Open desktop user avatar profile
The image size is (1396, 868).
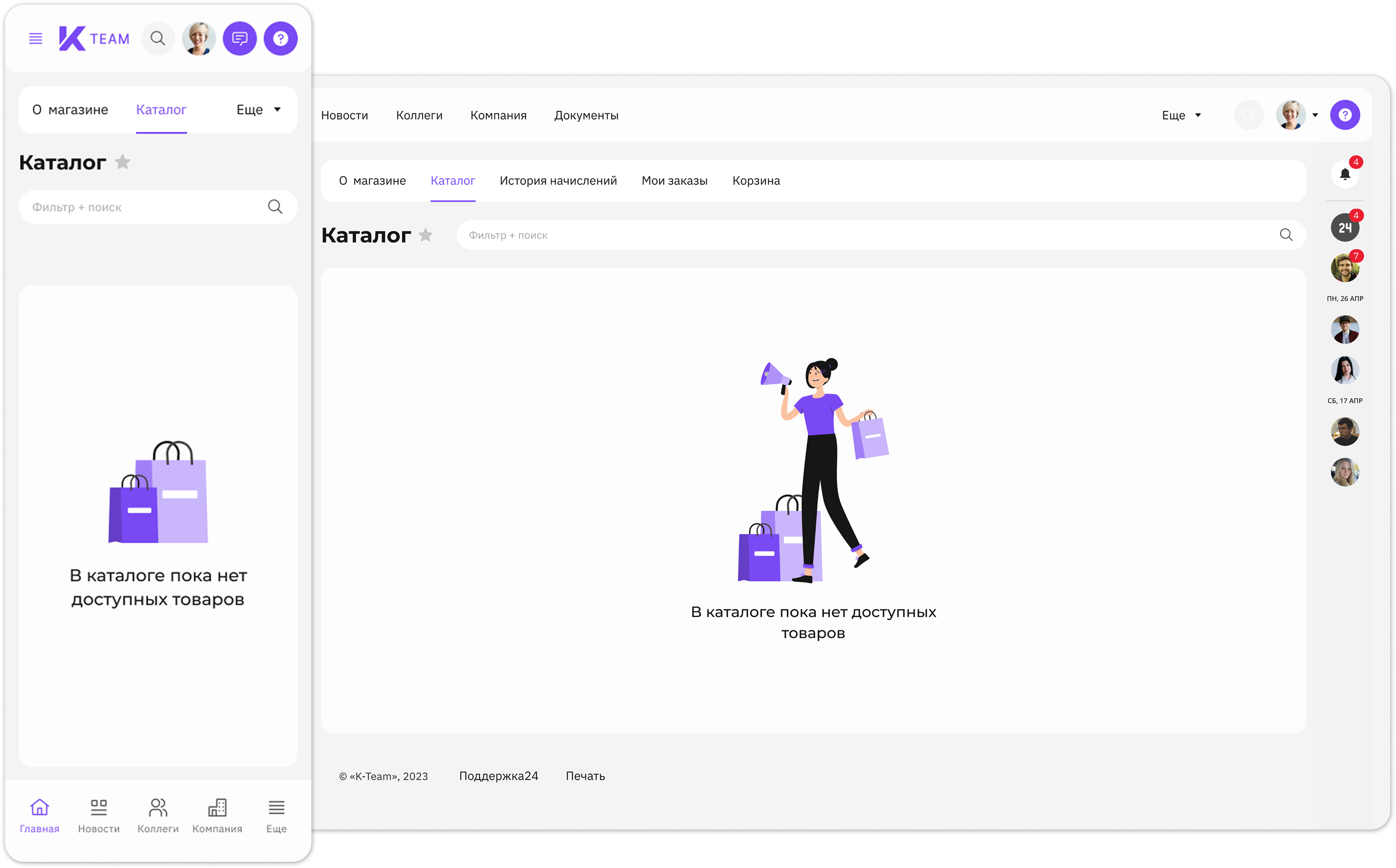pos(1290,115)
